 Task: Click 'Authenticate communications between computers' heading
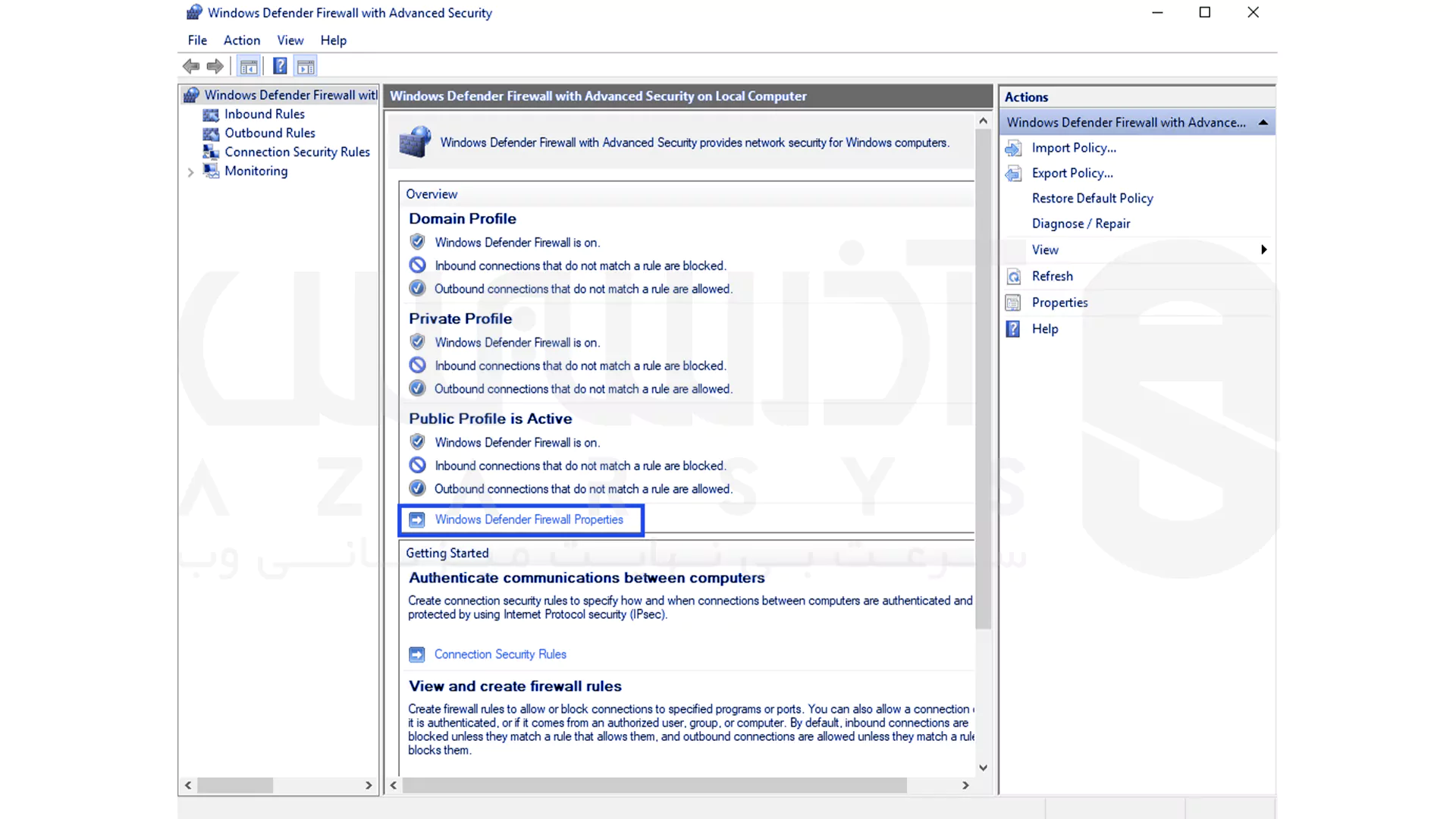coord(587,578)
